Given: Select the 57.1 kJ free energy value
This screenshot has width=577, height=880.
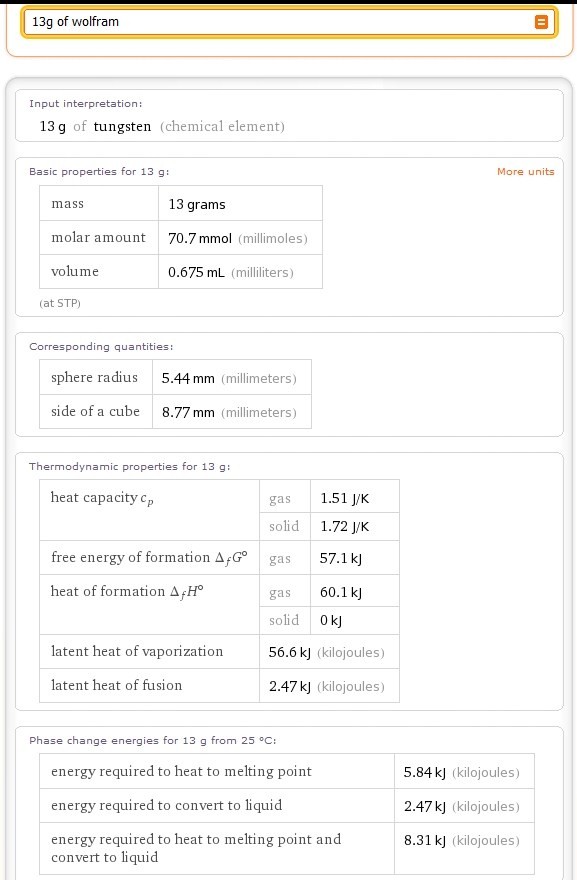Looking at the screenshot, I should pos(341,558).
